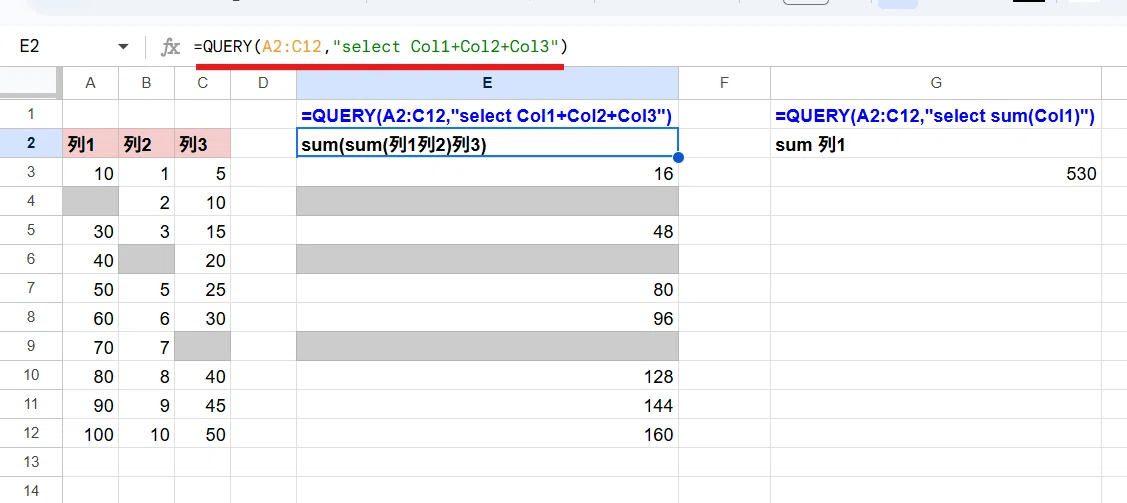Viewport: 1127px width, 503px height.
Task: Click cell A9 showing 70
Action: pyautogui.click(x=91, y=346)
